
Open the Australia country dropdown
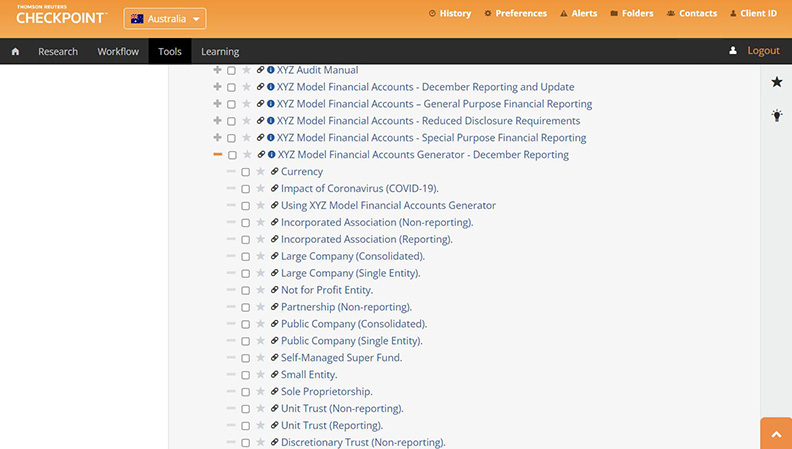(x=165, y=19)
